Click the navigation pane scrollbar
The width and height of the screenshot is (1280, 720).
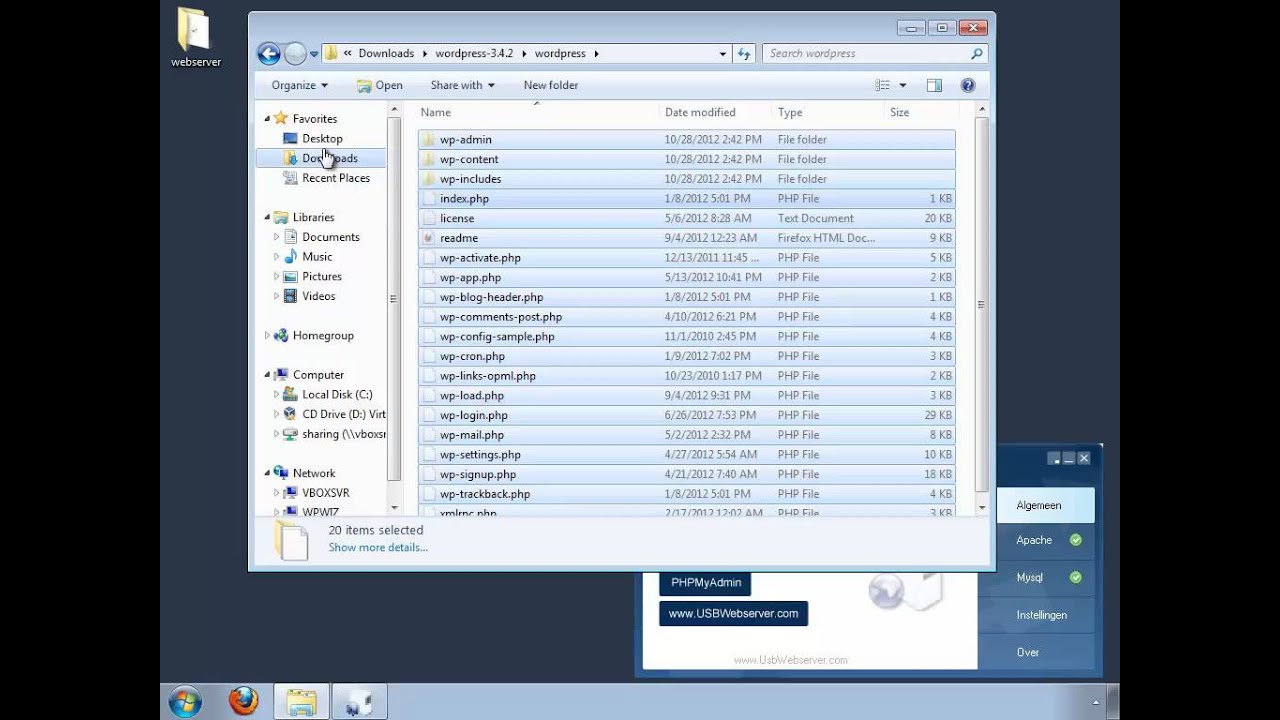coord(394,299)
